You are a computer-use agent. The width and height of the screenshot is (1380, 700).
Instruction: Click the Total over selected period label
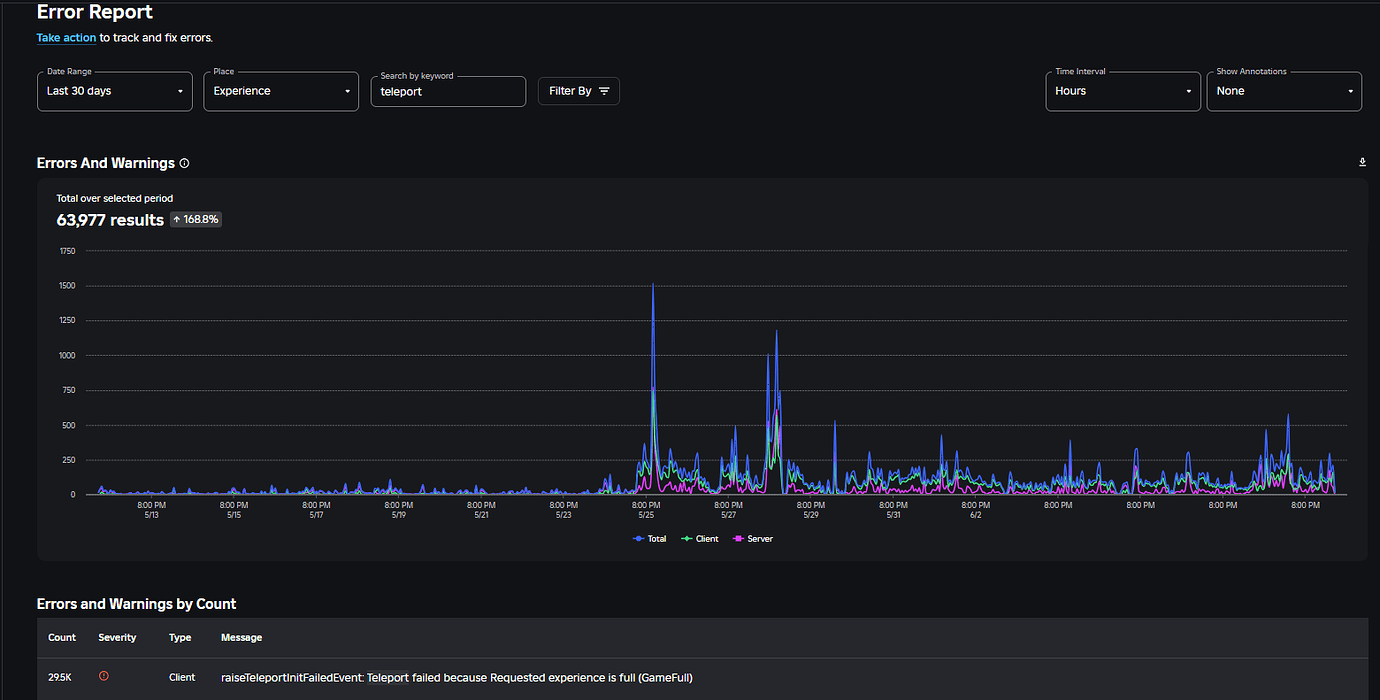[x=115, y=199]
